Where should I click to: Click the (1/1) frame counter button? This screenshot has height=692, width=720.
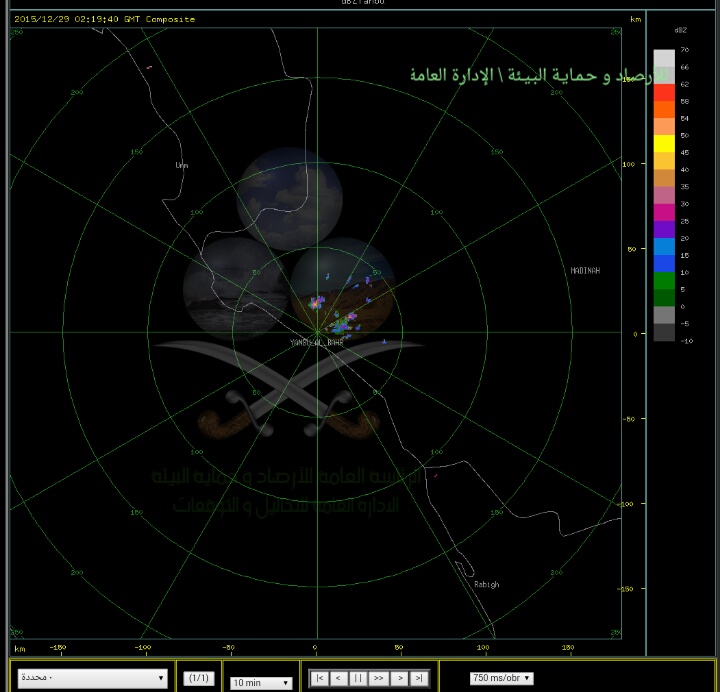coord(199,678)
